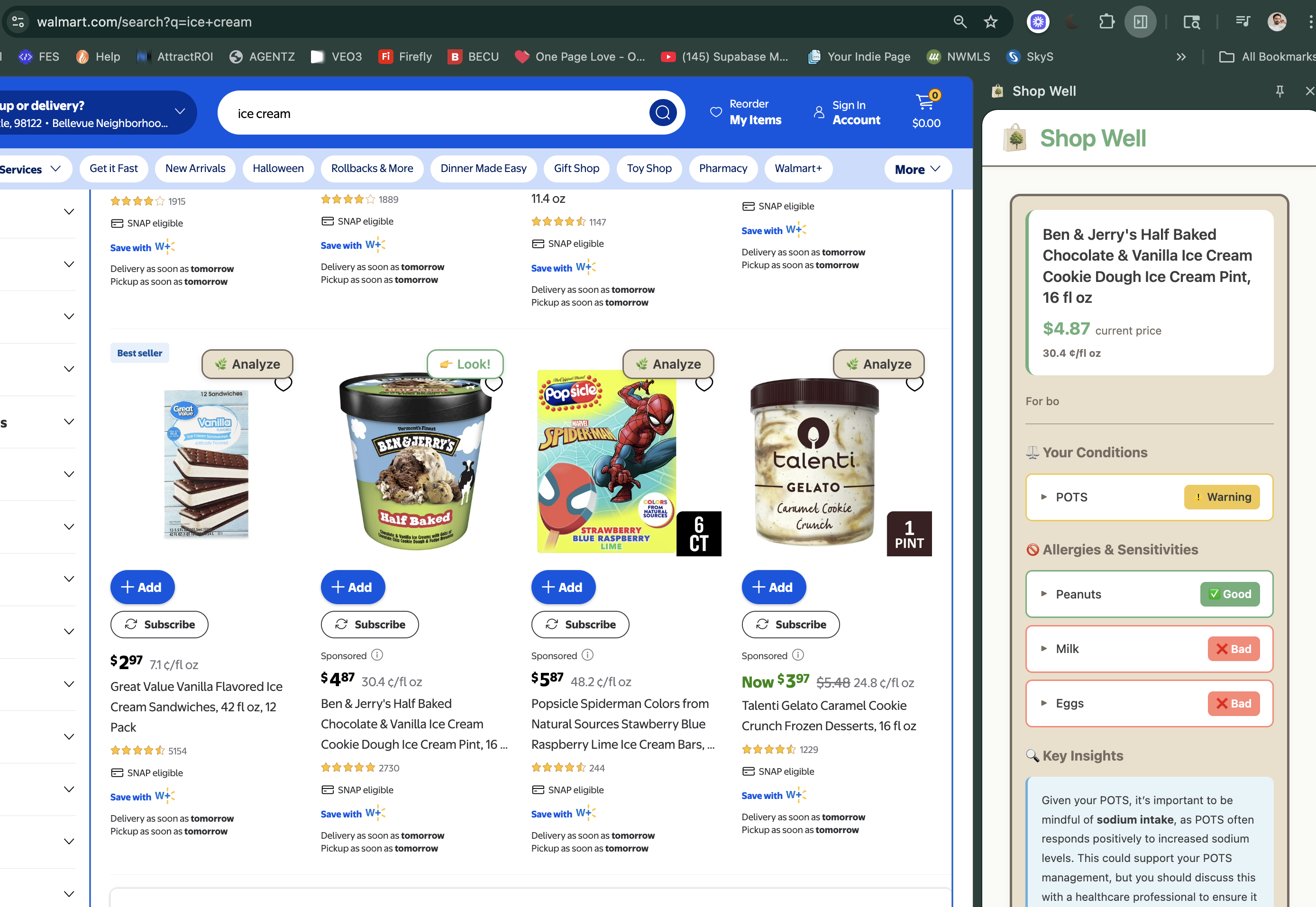The image size is (1316, 907).
Task: Click the ice cream search field
Action: (x=432, y=113)
